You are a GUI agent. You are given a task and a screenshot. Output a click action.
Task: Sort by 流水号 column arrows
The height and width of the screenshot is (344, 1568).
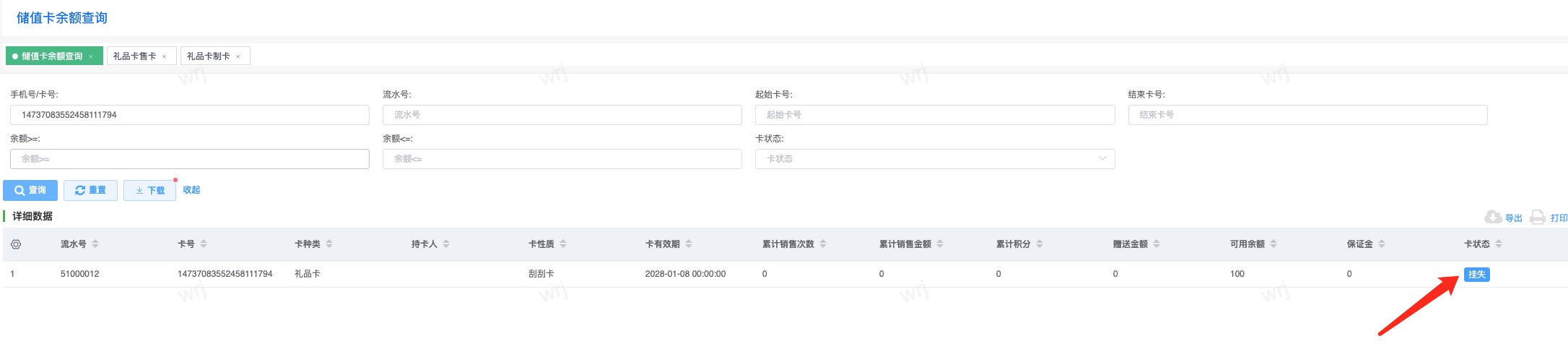click(95, 244)
